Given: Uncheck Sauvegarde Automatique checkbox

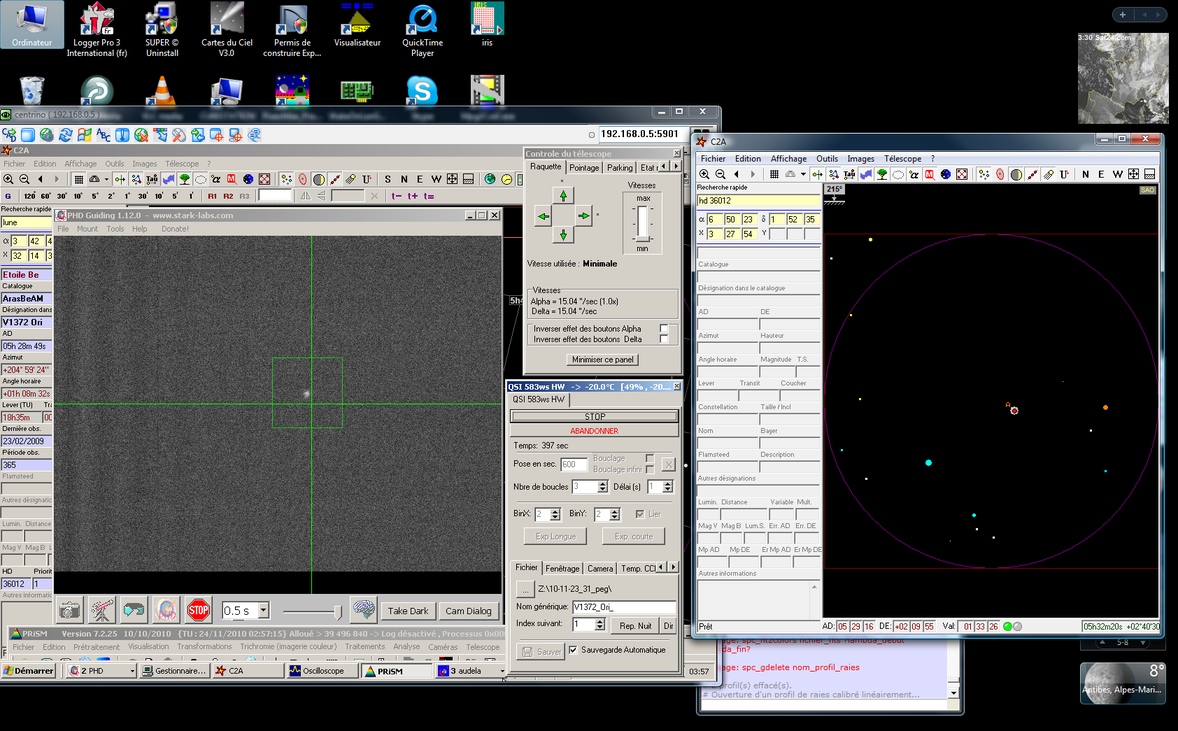Looking at the screenshot, I should (573, 650).
